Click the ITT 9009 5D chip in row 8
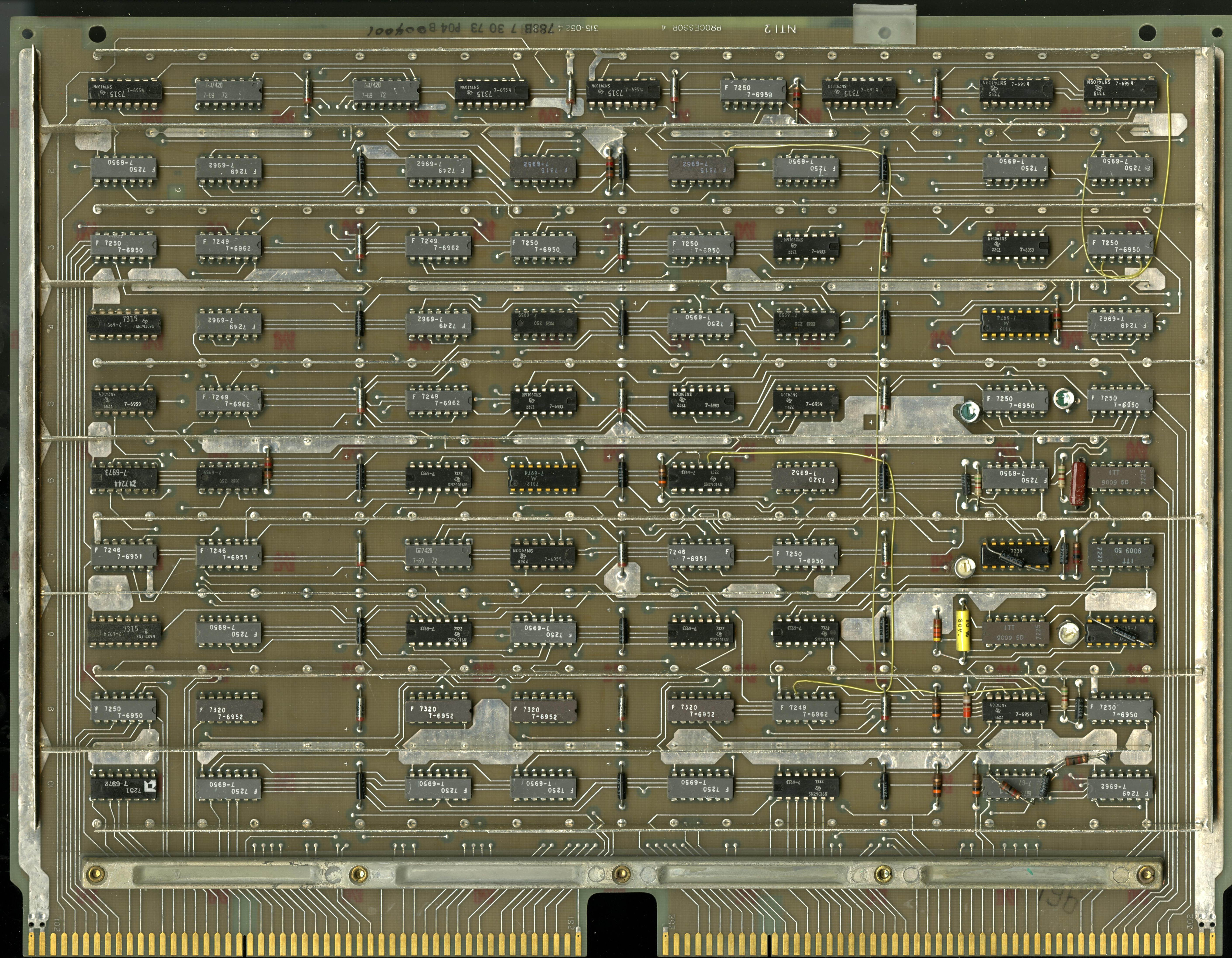 point(1016,633)
